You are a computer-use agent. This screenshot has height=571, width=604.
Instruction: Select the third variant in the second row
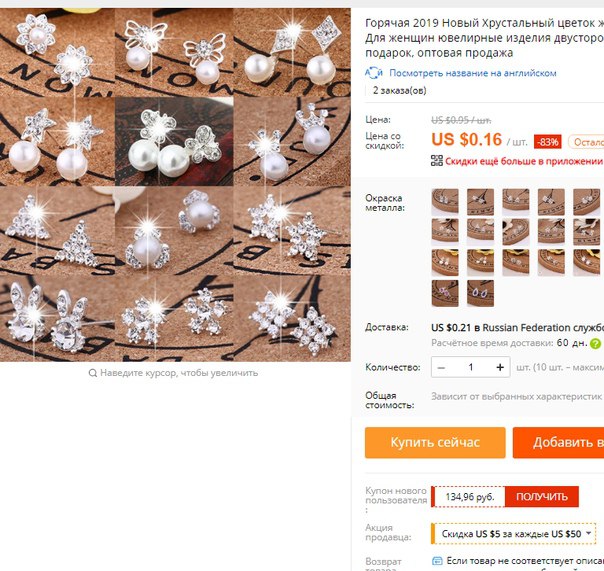(x=516, y=232)
